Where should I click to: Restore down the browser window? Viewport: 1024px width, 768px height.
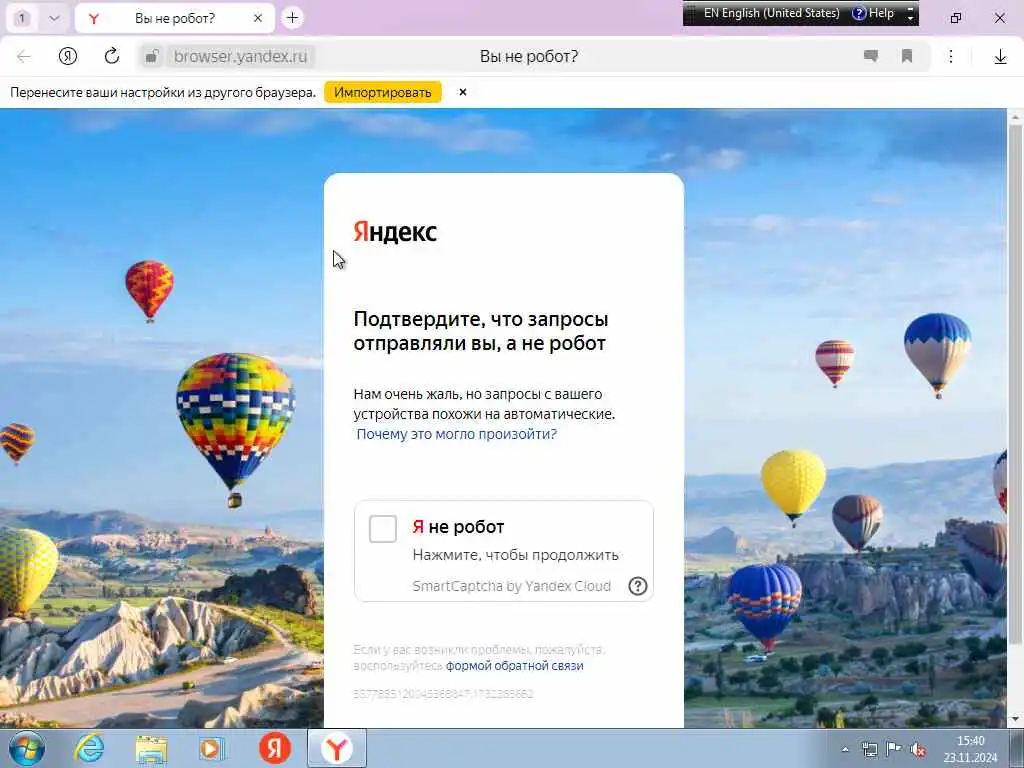coord(956,18)
